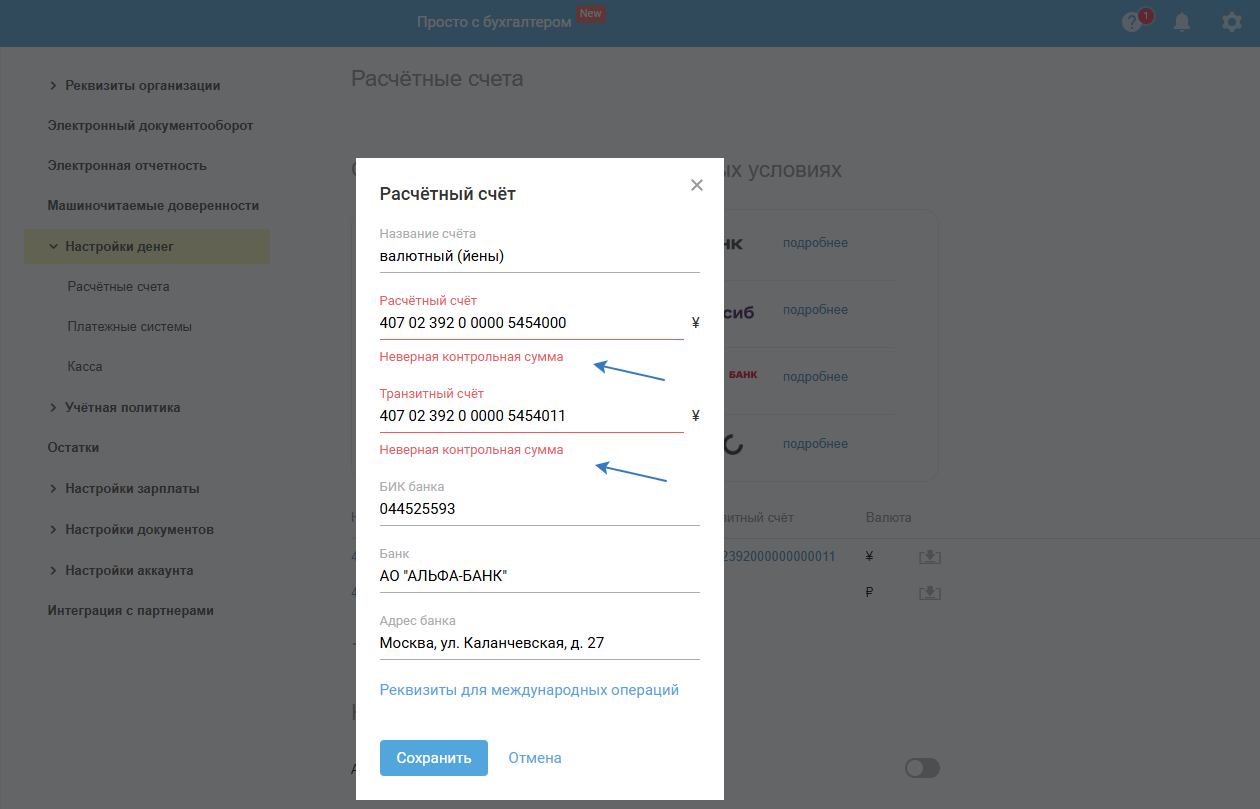Expand Учётная политика section

(53, 408)
